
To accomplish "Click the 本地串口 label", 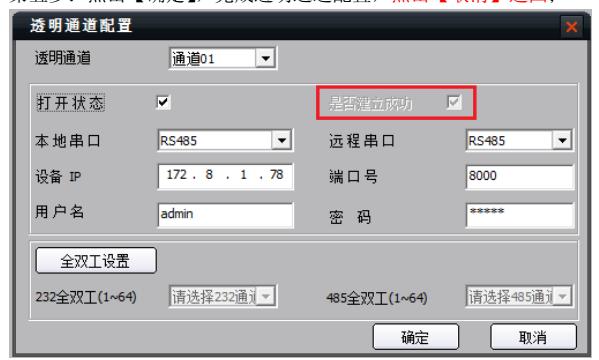I will 68,141.
